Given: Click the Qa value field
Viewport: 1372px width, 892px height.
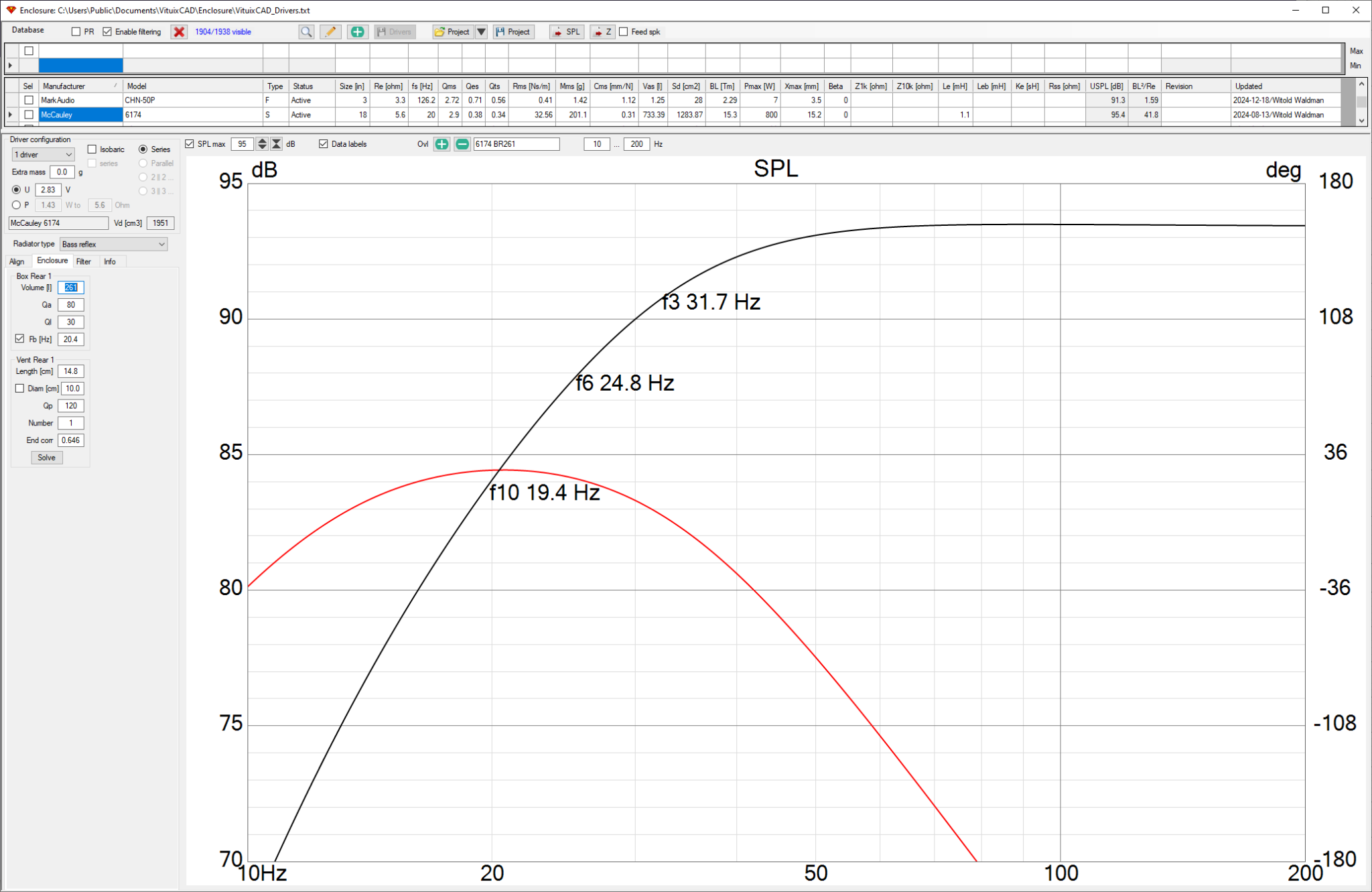Looking at the screenshot, I should (71, 305).
